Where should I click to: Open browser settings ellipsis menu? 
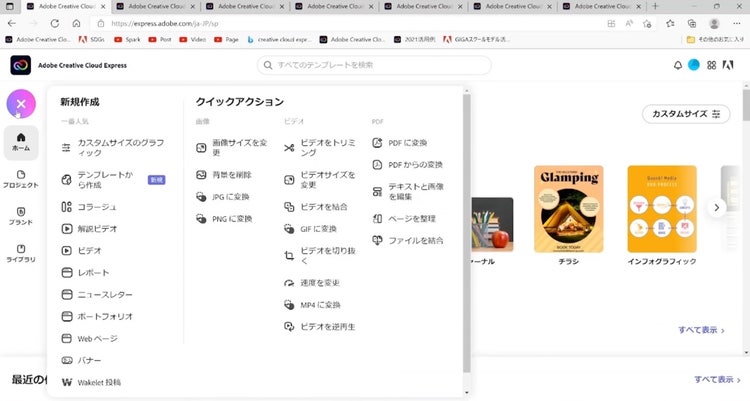coord(737,23)
